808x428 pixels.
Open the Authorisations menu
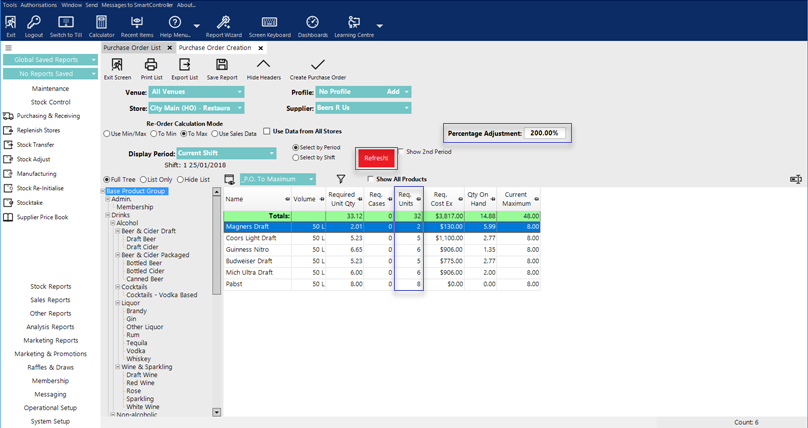point(39,5)
